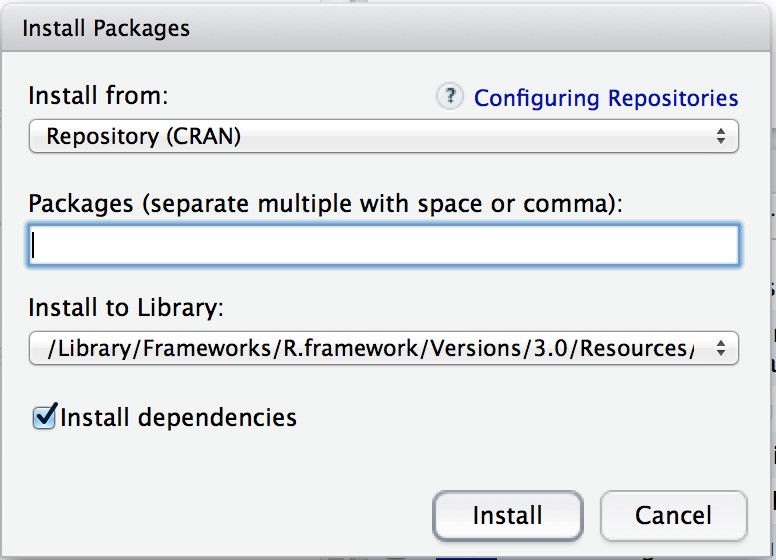The image size is (776, 560).
Task: Open the Install from dropdown
Action: point(383,136)
